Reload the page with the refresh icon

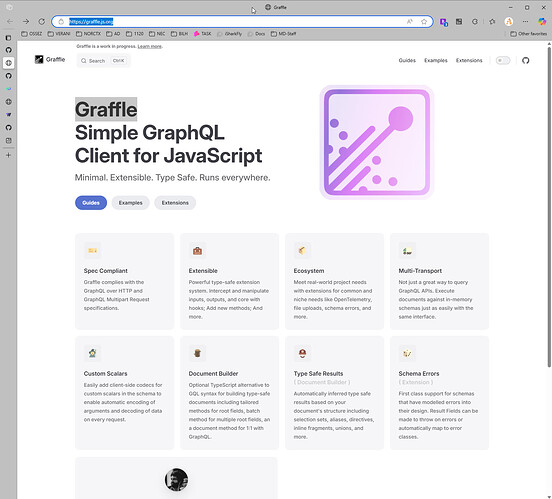[42, 21]
